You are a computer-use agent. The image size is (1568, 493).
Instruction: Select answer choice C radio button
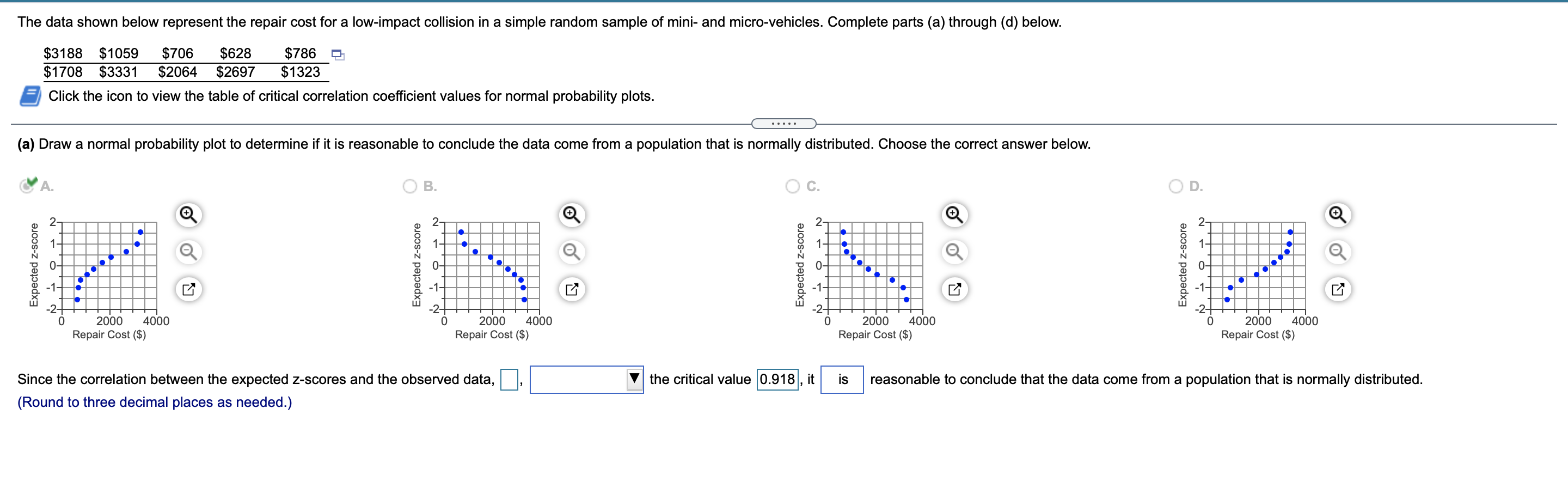click(x=793, y=186)
